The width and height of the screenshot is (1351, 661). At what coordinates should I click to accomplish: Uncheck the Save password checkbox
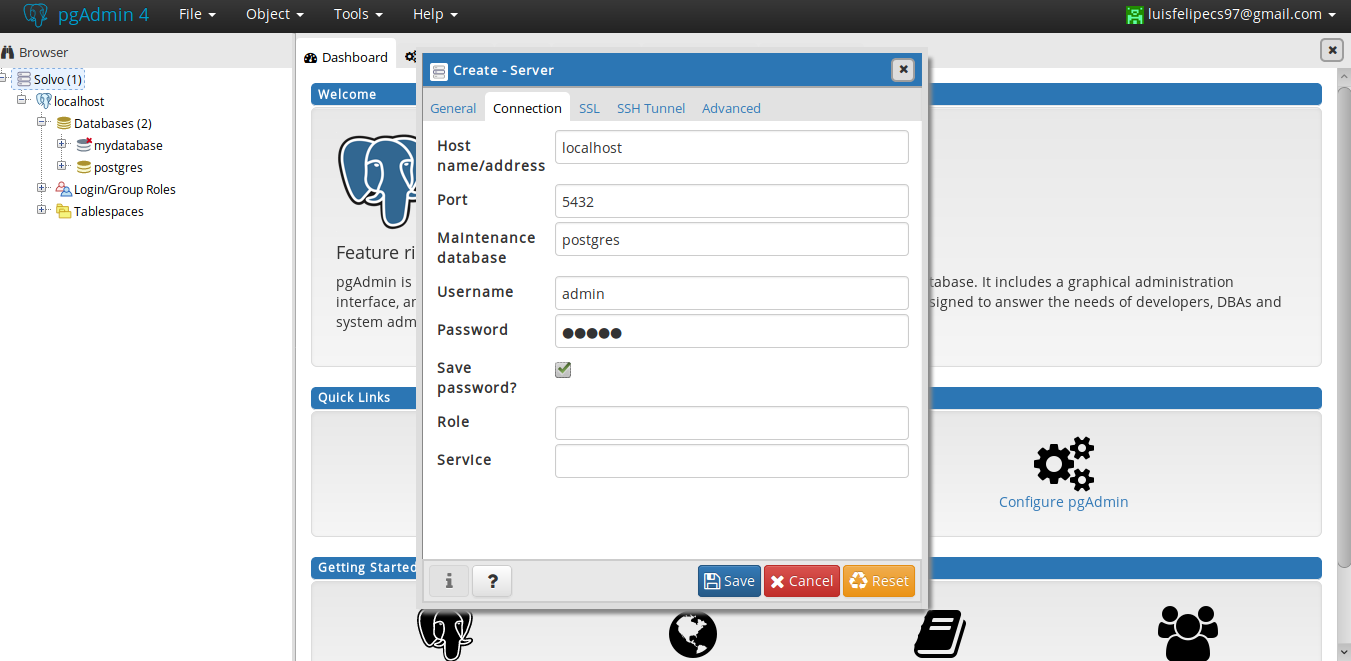[563, 370]
